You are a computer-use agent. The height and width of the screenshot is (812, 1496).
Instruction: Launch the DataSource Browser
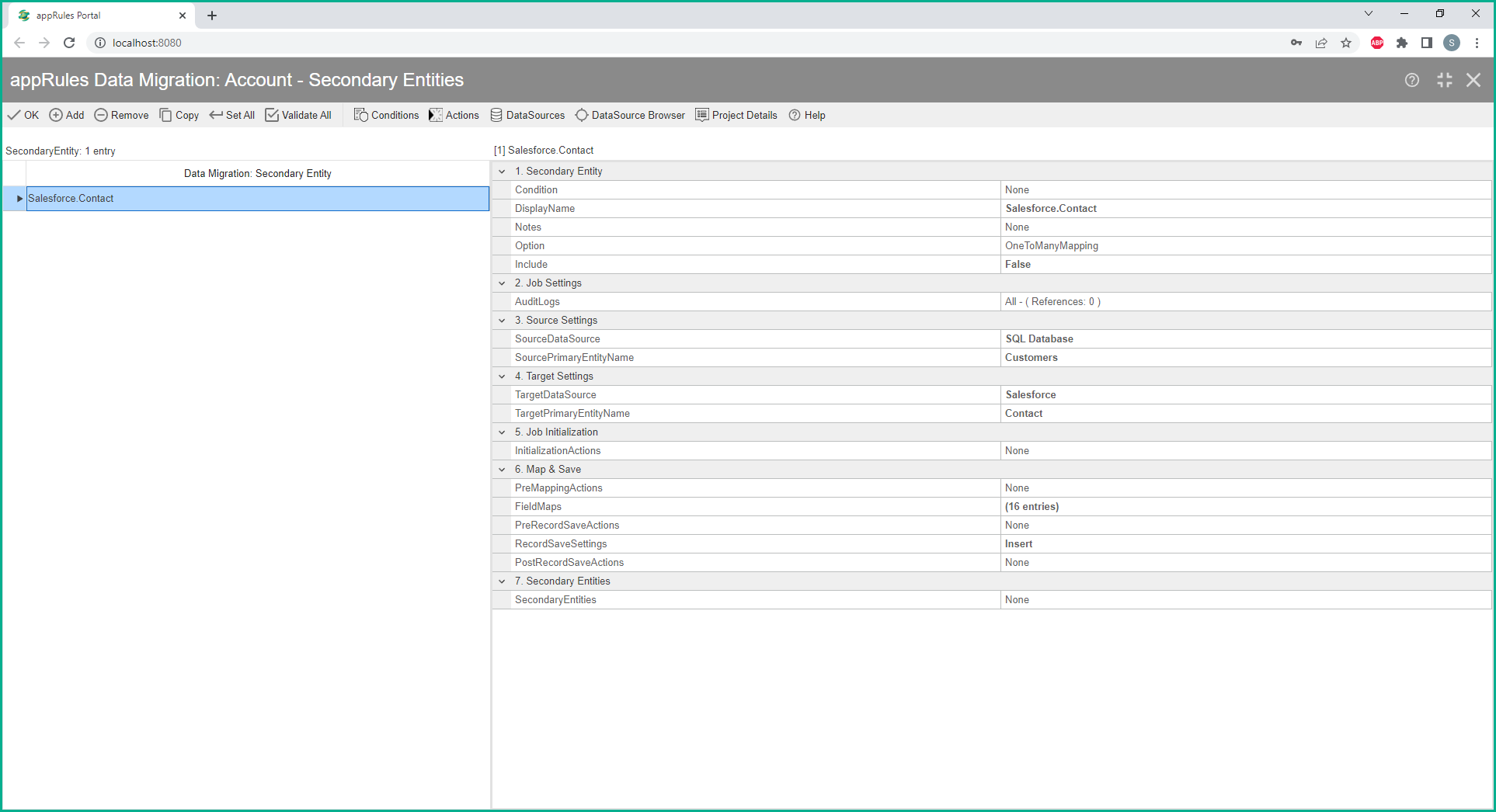pos(630,115)
